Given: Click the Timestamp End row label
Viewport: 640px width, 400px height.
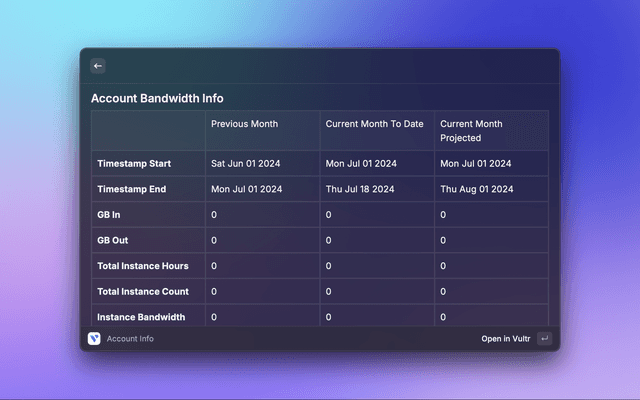Looking at the screenshot, I should tap(131, 189).
